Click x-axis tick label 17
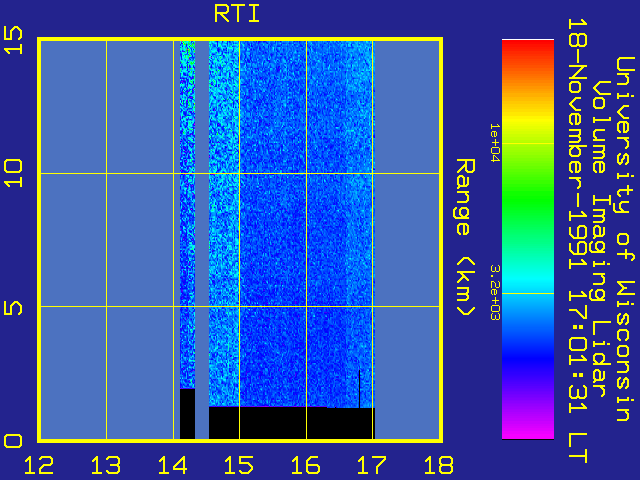The image size is (640, 480). (x=372, y=465)
